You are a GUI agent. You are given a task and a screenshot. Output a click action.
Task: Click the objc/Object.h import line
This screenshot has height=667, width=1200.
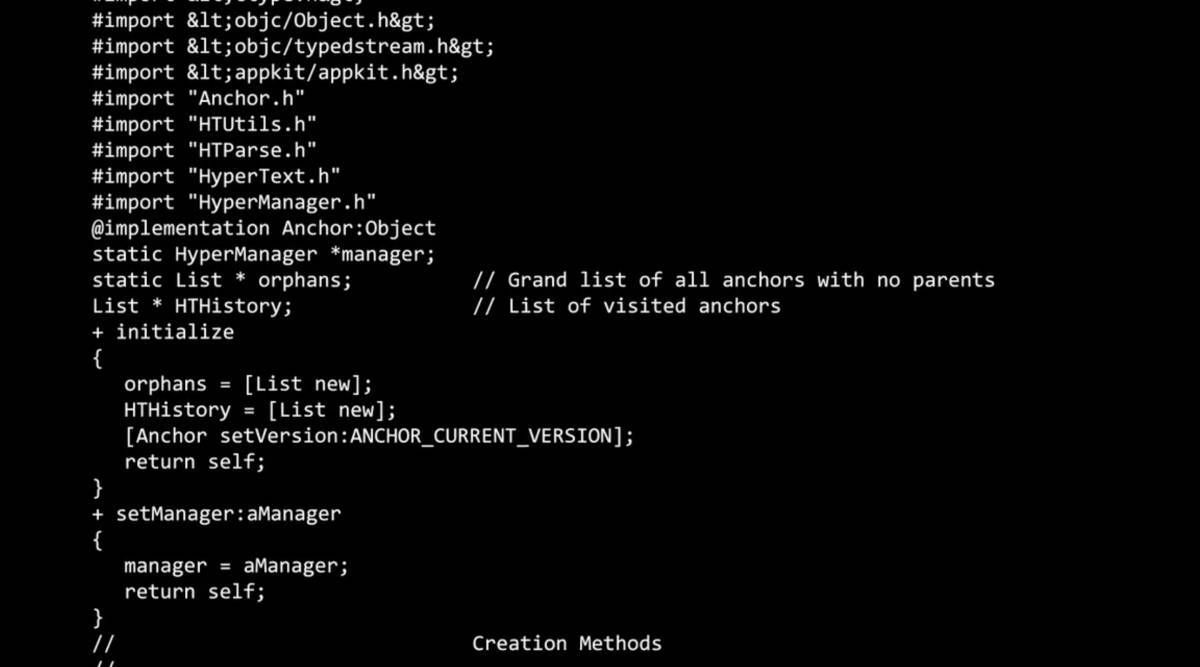[x=263, y=20]
